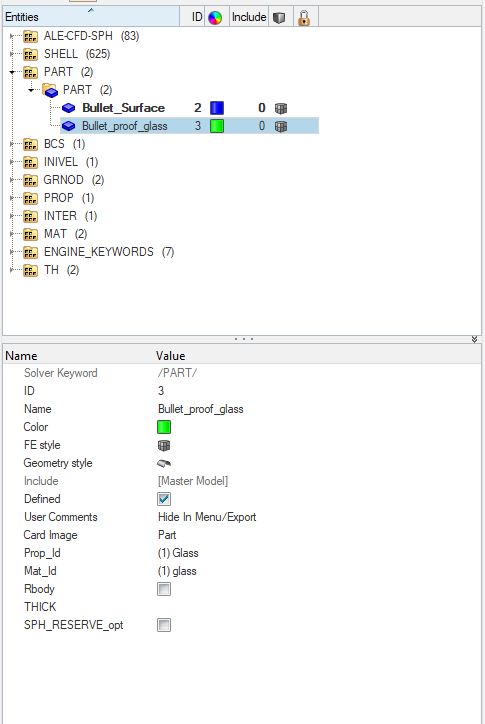This screenshot has width=485, height=724.
Task: Enable the SPH_RESERVE_opt checkbox
Action: pyautogui.click(x=164, y=625)
